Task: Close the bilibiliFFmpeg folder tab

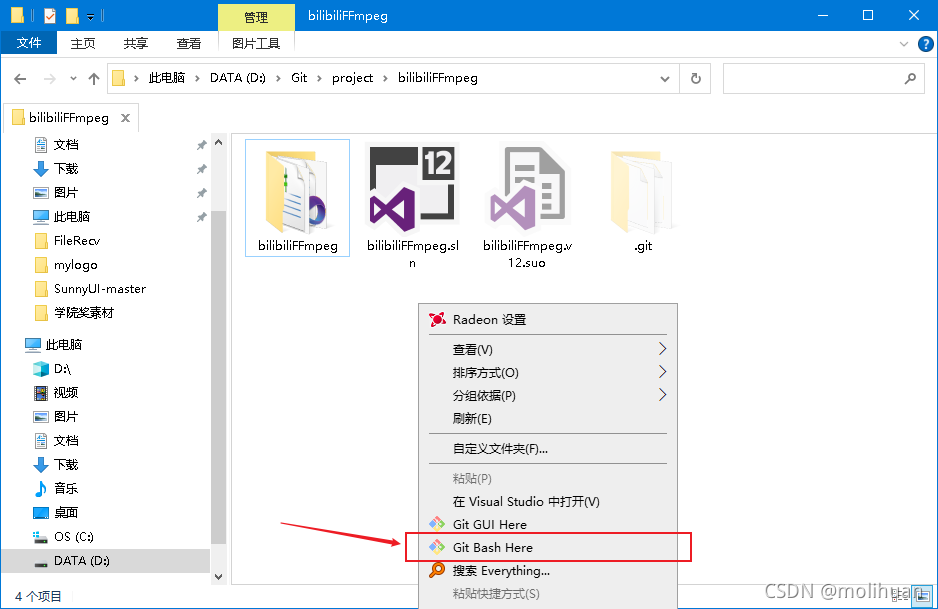Action: pos(125,118)
